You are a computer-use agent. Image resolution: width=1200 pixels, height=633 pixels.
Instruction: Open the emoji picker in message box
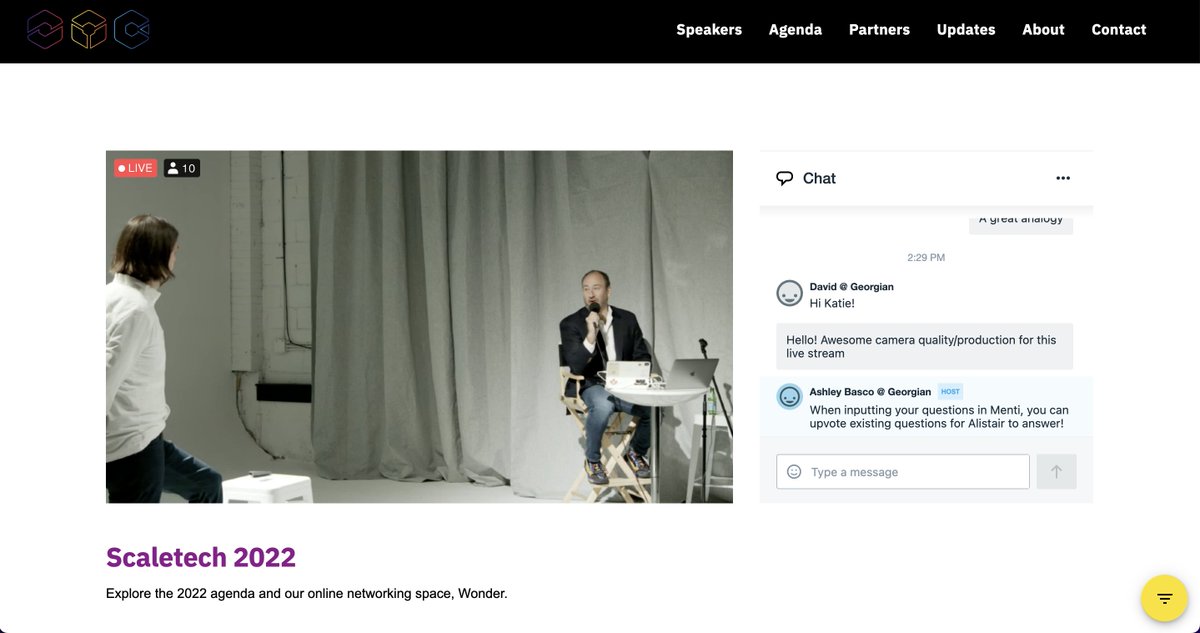pyautogui.click(x=794, y=472)
